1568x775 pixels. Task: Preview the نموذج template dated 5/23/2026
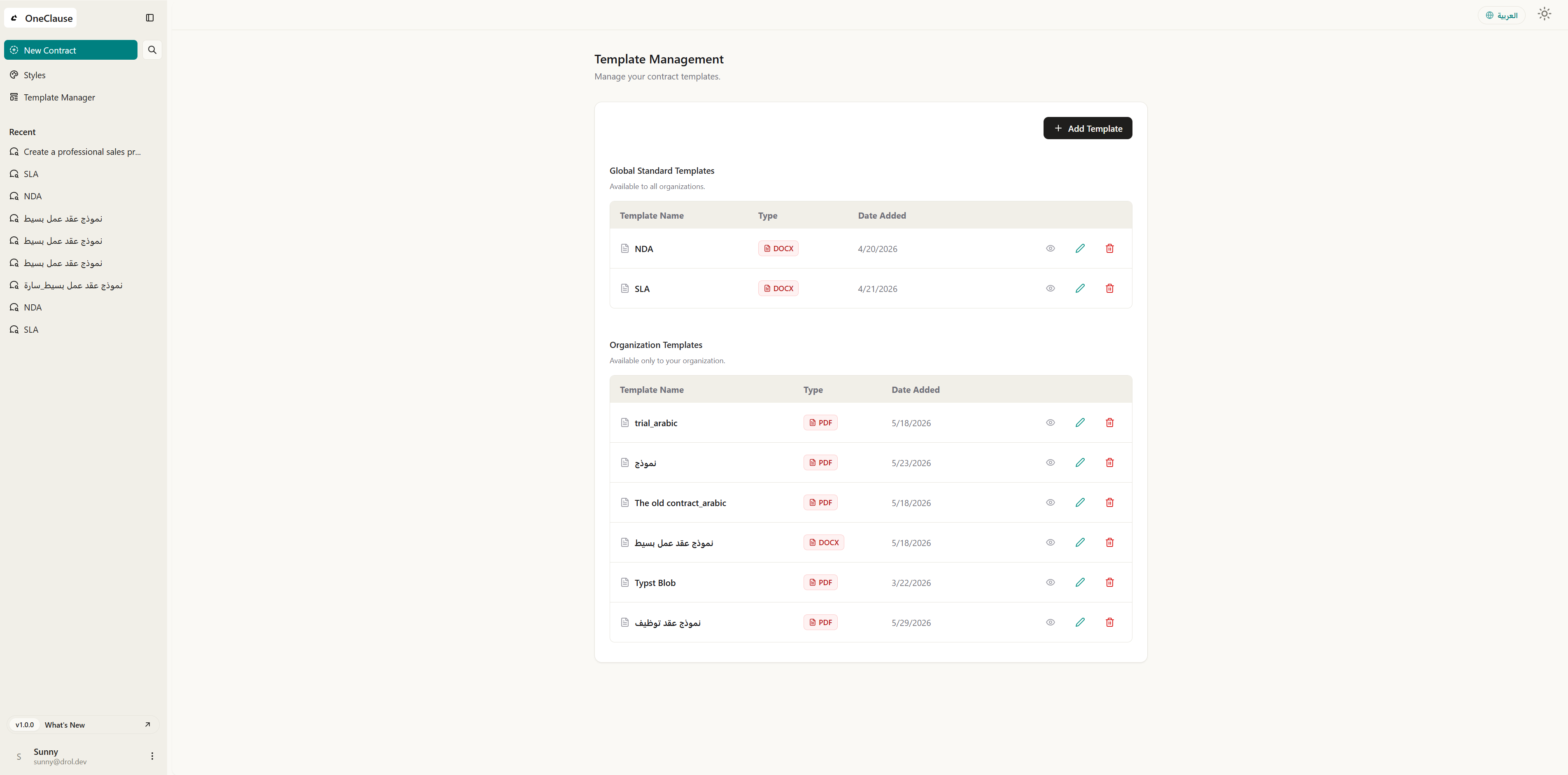coord(1050,463)
